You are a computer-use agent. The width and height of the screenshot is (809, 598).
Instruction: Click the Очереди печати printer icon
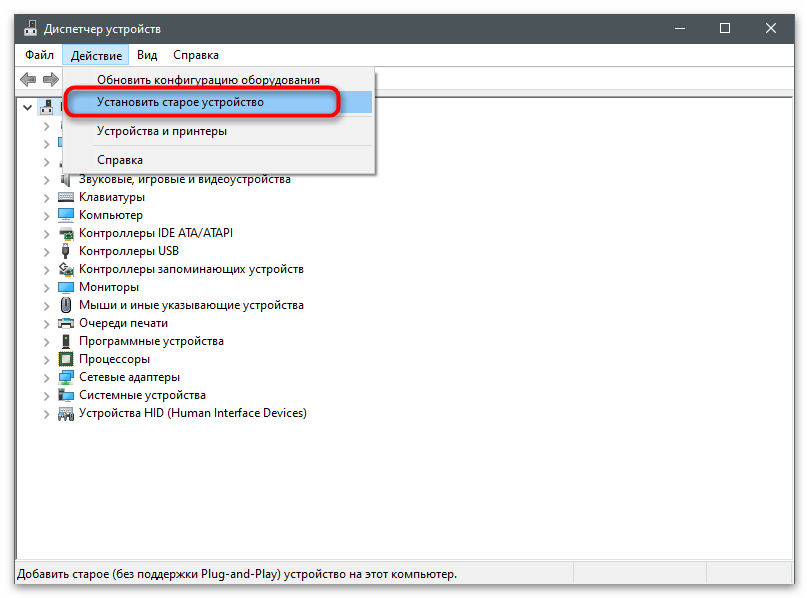(66, 323)
